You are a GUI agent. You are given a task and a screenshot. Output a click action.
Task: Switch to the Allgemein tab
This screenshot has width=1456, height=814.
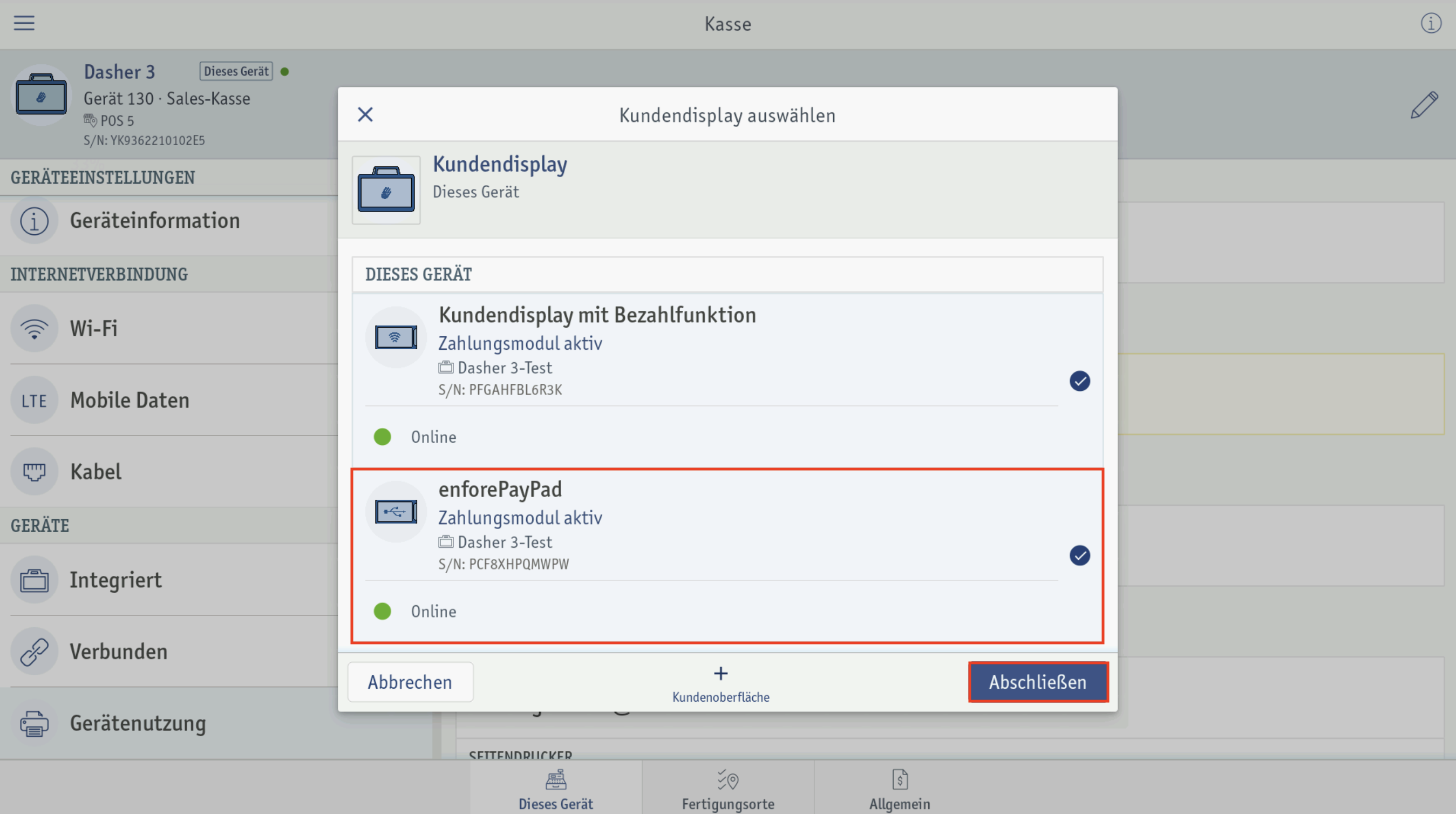(x=900, y=789)
